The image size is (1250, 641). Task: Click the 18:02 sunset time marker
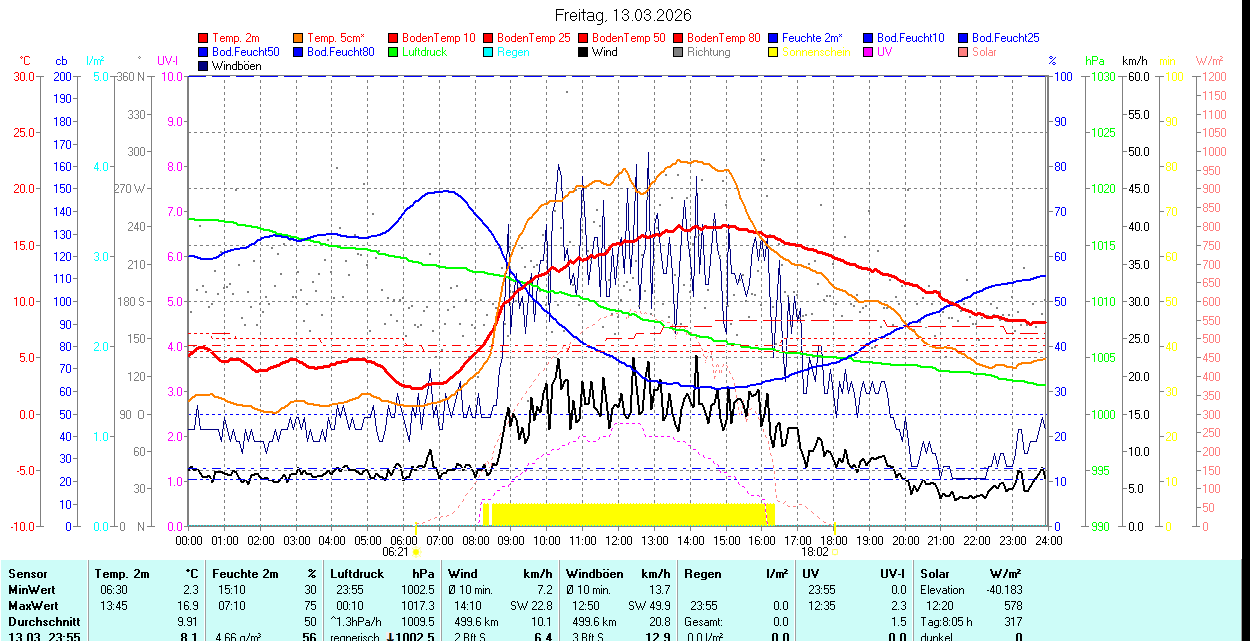point(815,551)
